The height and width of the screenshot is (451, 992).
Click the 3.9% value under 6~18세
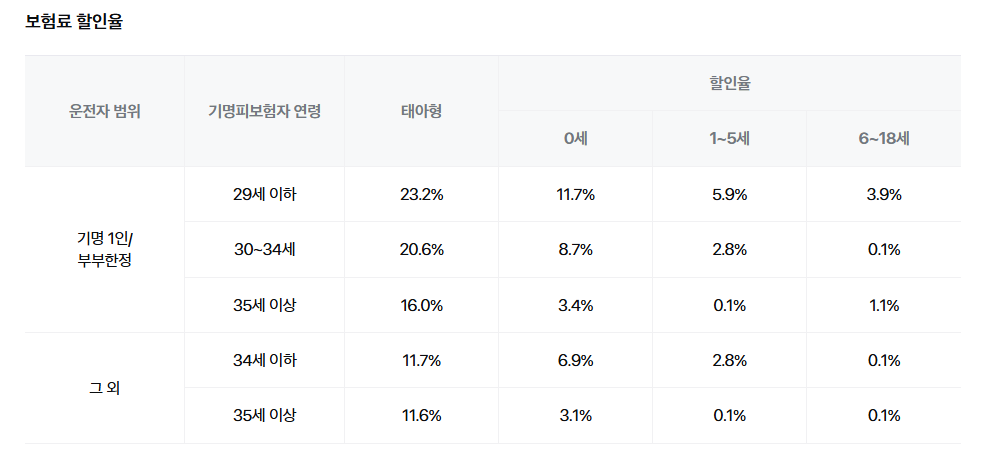tap(883, 195)
